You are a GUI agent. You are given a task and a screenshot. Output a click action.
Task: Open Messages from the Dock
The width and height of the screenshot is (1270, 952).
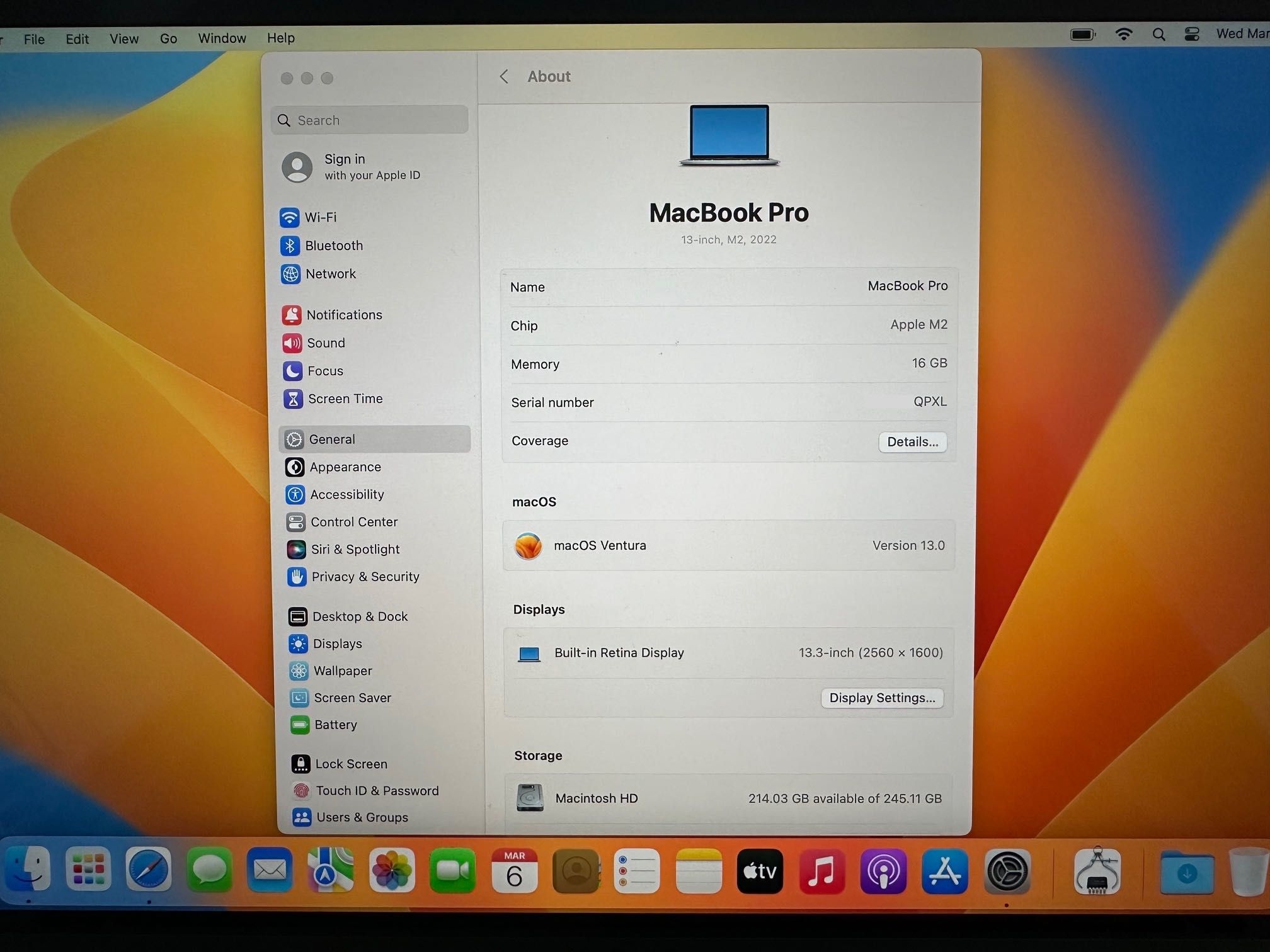[209, 870]
